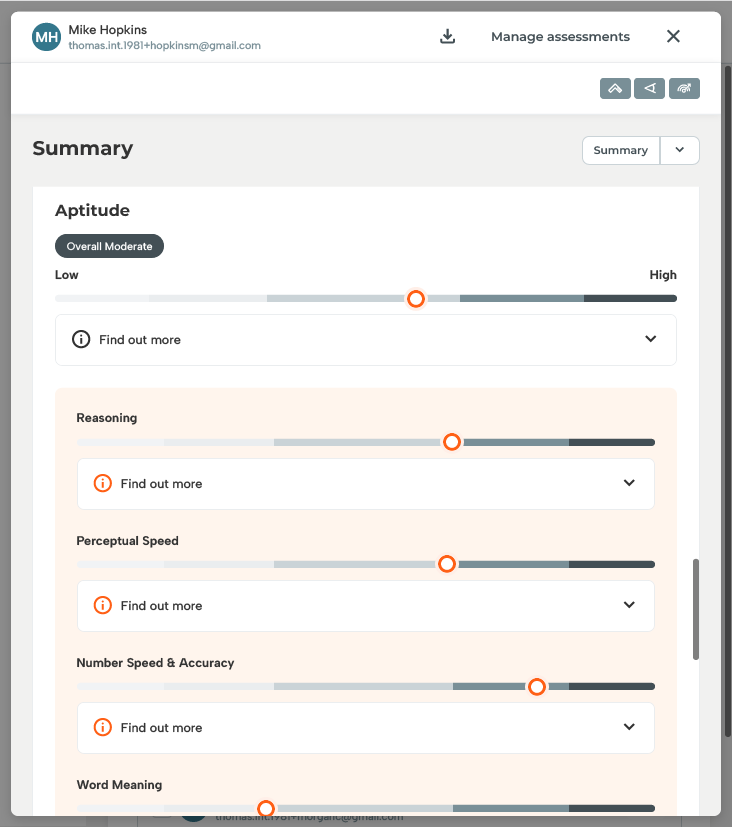Viewport: 732px width, 827px height.
Task: Click the Word Meaning score slider marker
Action: coord(266,808)
